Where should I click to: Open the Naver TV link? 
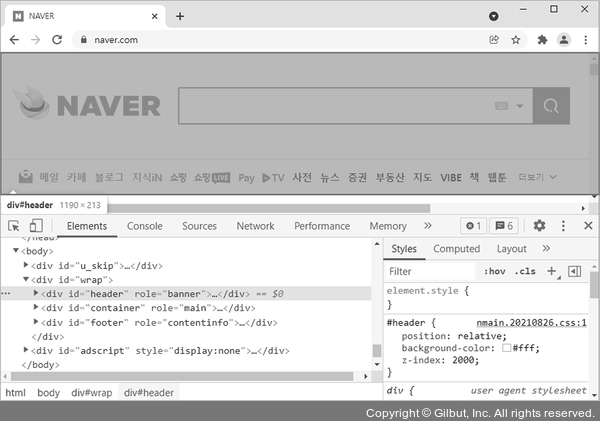click(273, 178)
